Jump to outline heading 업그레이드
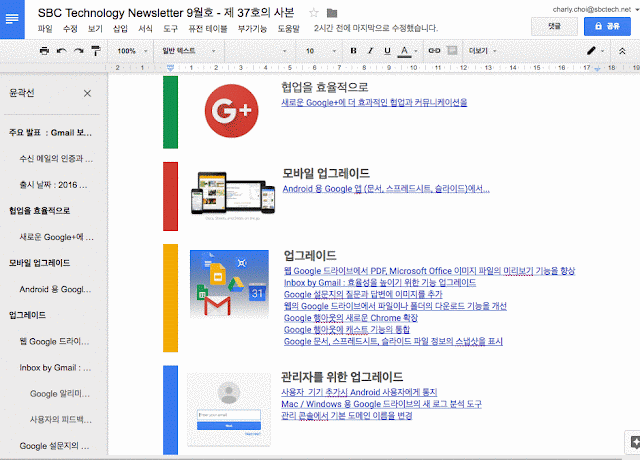640x460 pixels. [27, 315]
